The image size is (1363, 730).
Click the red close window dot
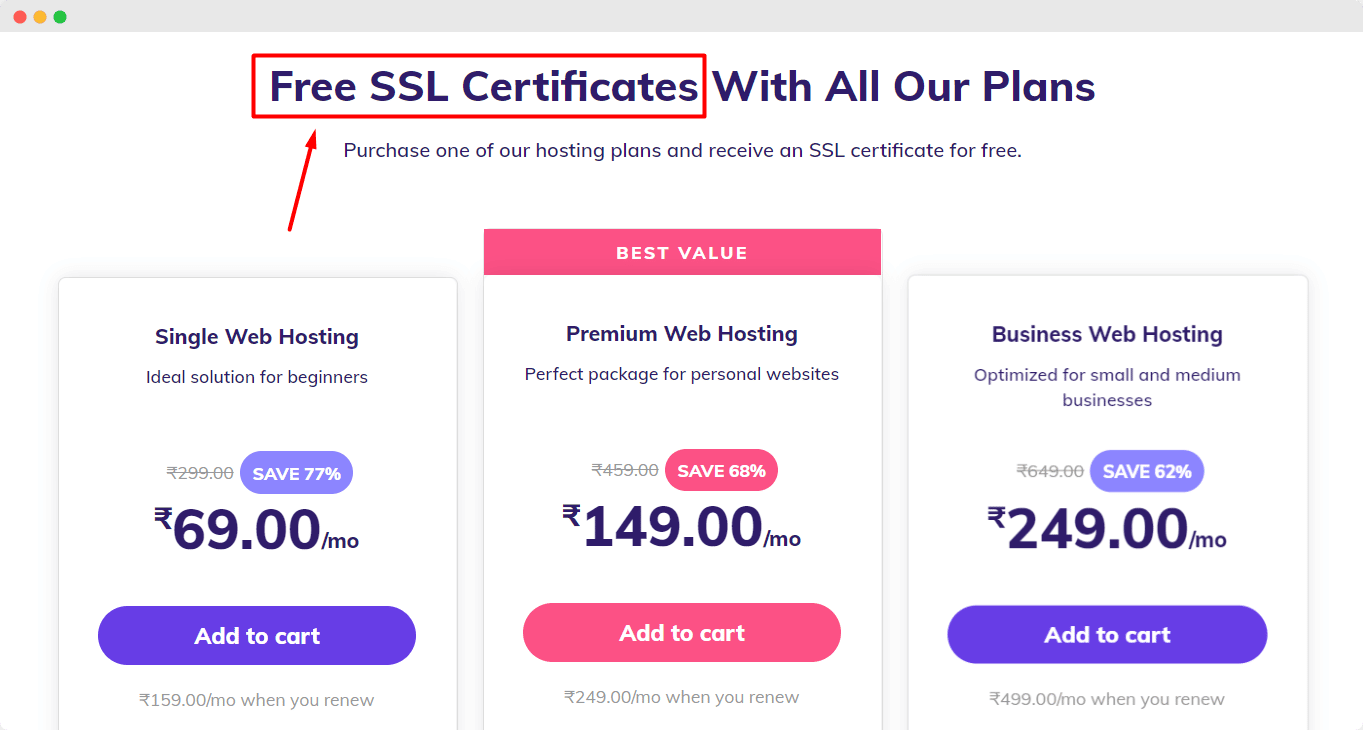pyautogui.click(x=20, y=17)
